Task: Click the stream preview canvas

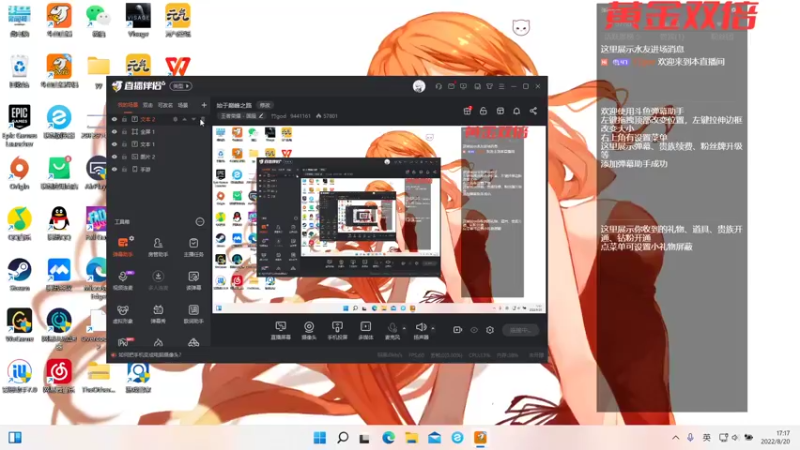Action: (x=379, y=219)
